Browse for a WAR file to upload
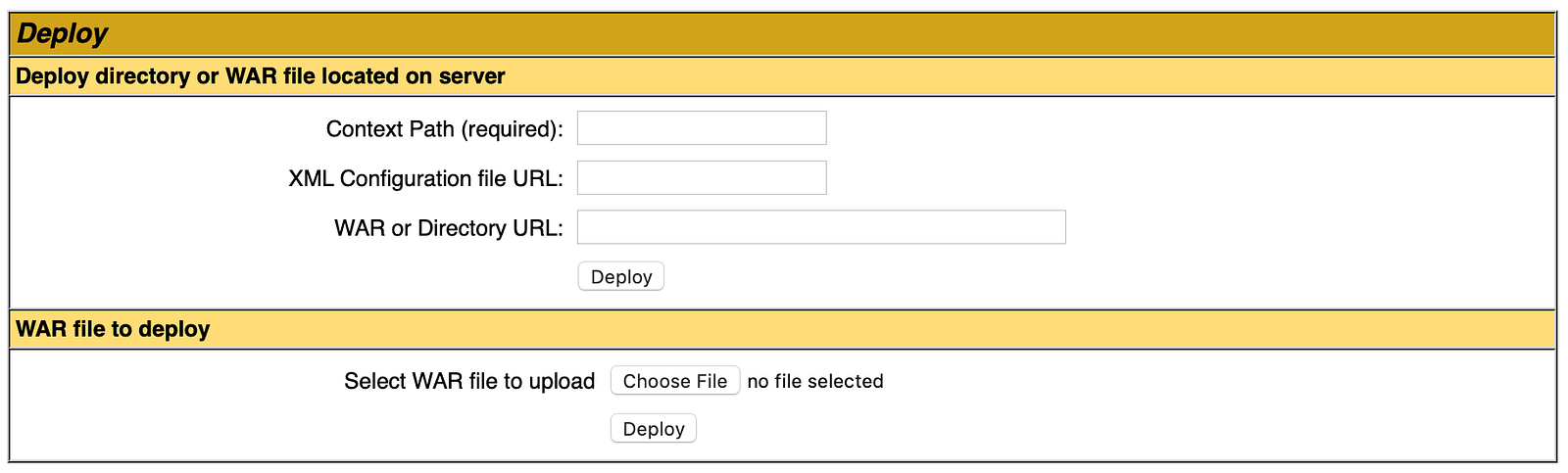 pyautogui.click(x=674, y=381)
